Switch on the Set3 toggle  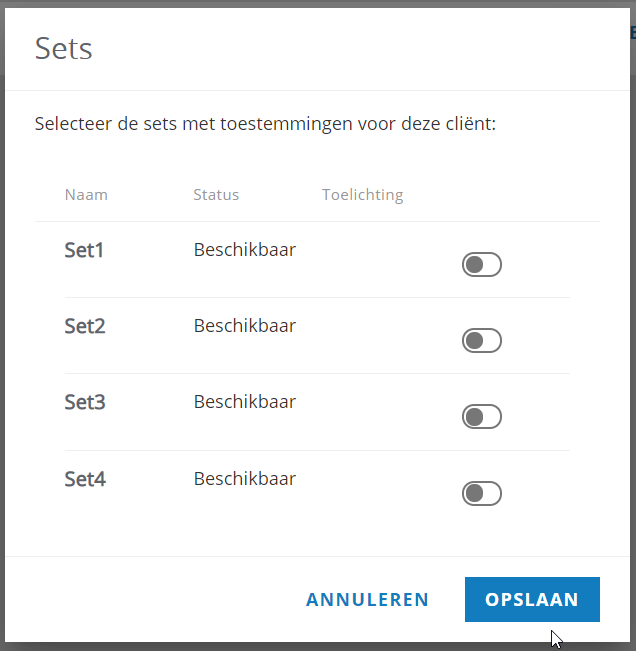coord(482,416)
